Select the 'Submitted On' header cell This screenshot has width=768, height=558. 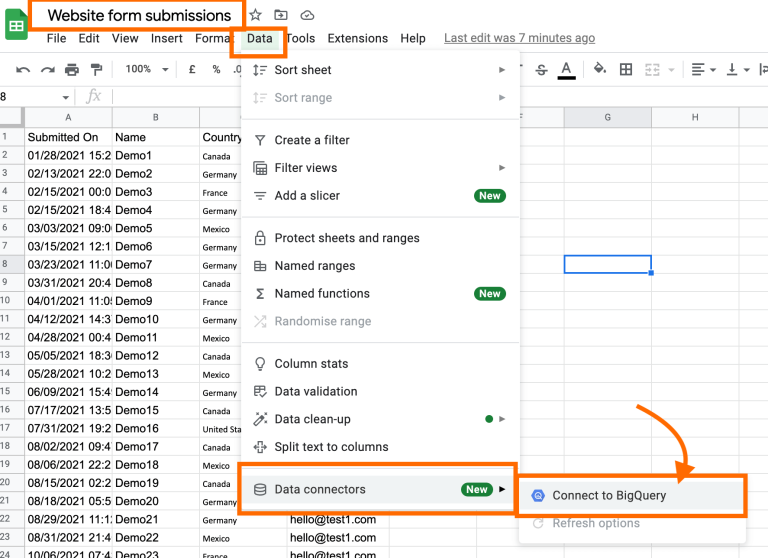tap(68, 137)
